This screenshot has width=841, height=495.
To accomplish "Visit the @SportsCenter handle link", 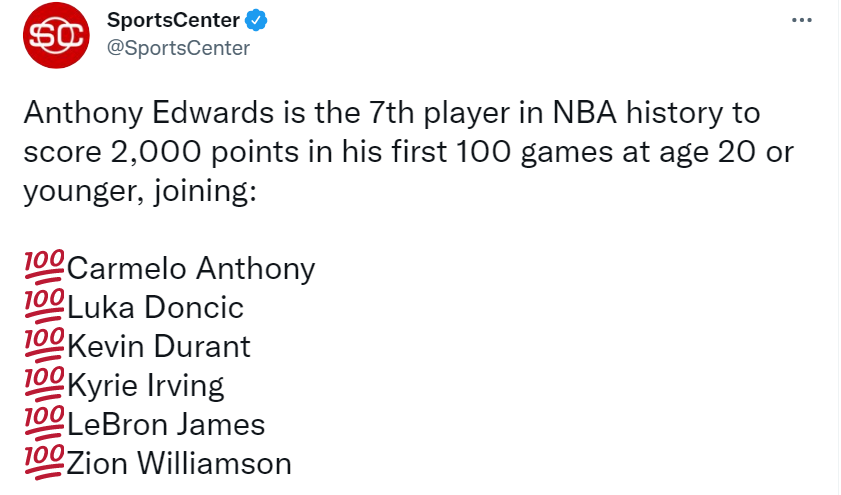I will pyautogui.click(x=179, y=48).
